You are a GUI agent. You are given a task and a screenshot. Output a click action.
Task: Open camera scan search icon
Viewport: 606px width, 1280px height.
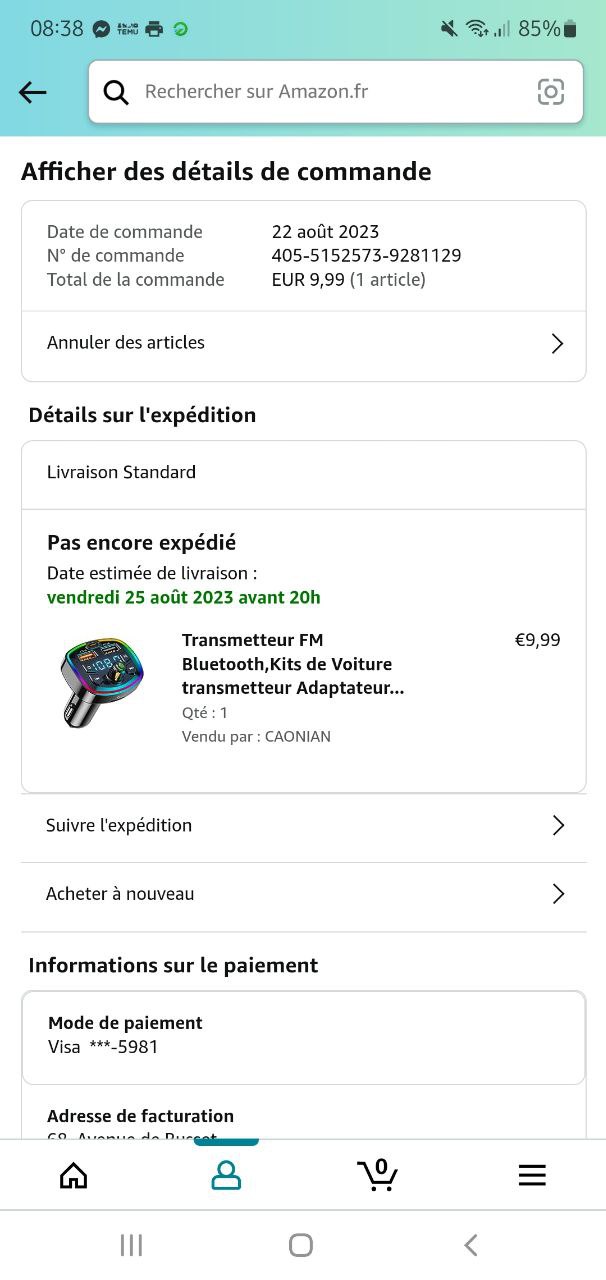pyautogui.click(x=551, y=92)
